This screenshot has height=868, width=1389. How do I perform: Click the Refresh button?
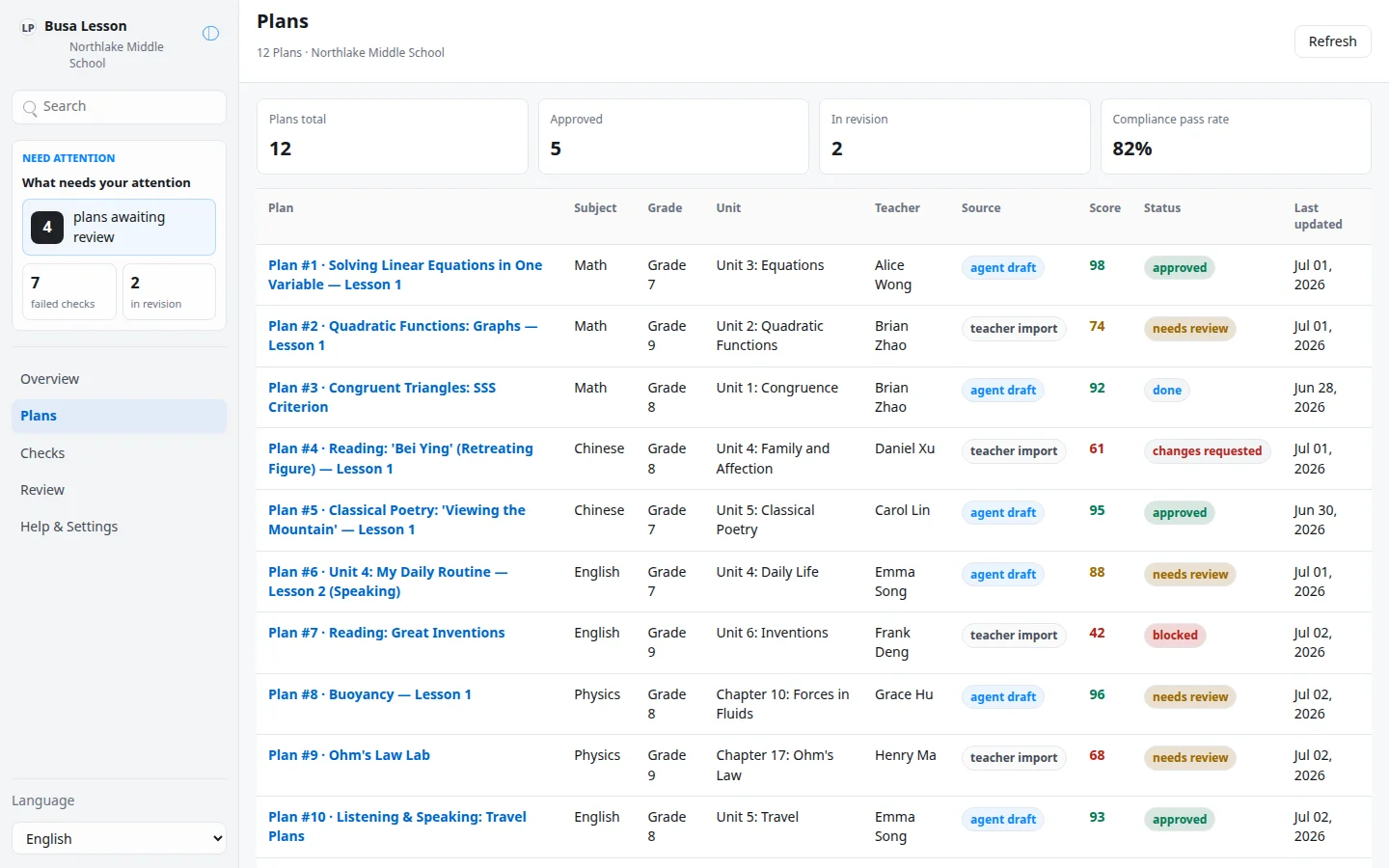point(1332,41)
